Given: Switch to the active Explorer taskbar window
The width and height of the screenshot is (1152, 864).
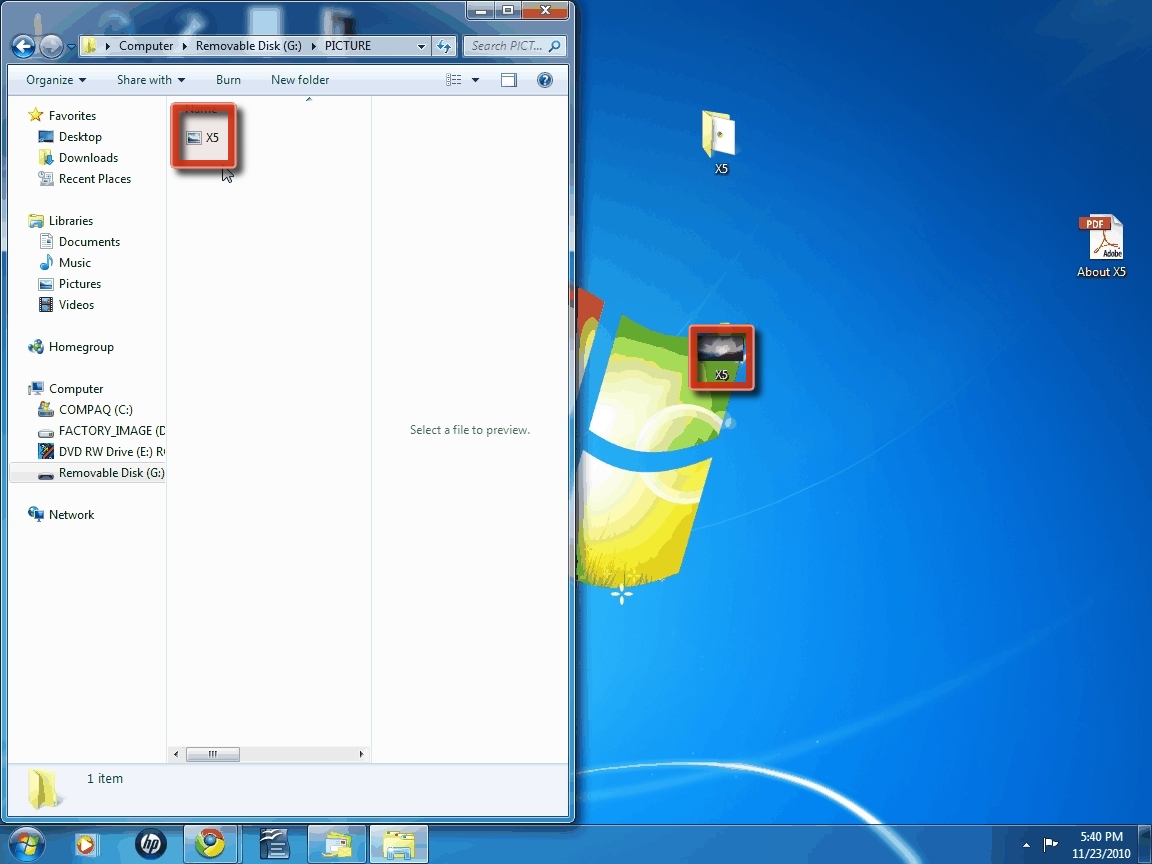Looking at the screenshot, I should [x=398, y=844].
